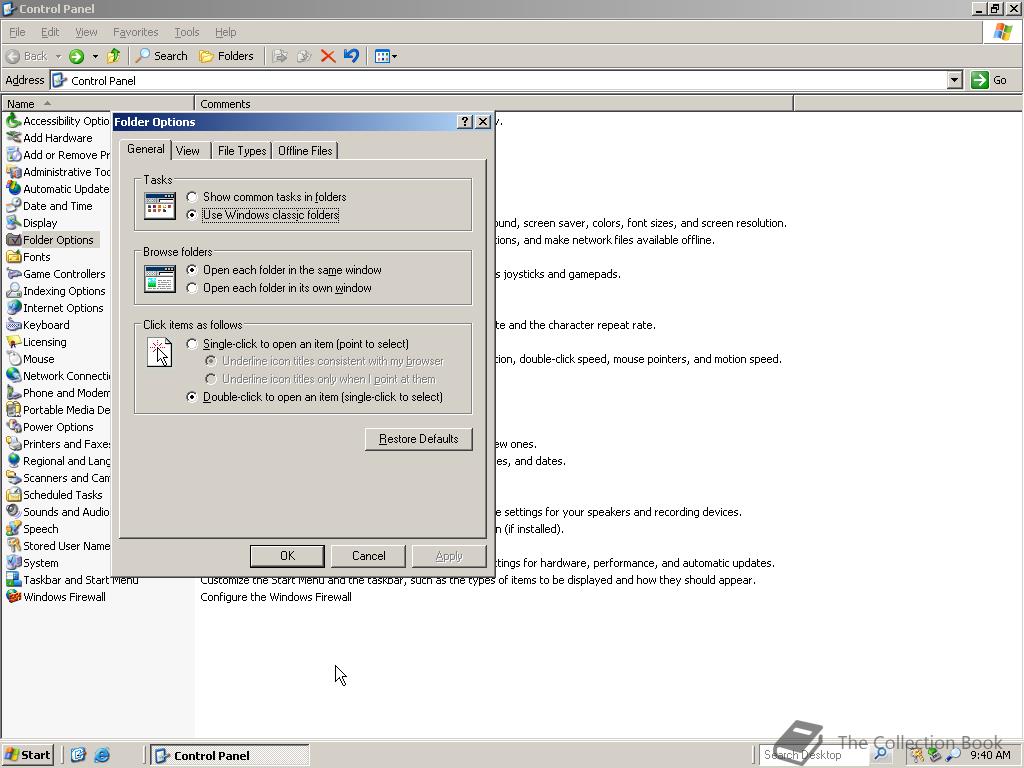Choose Open each folder in the same window
The image size is (1024, 768).
point(284,270)
